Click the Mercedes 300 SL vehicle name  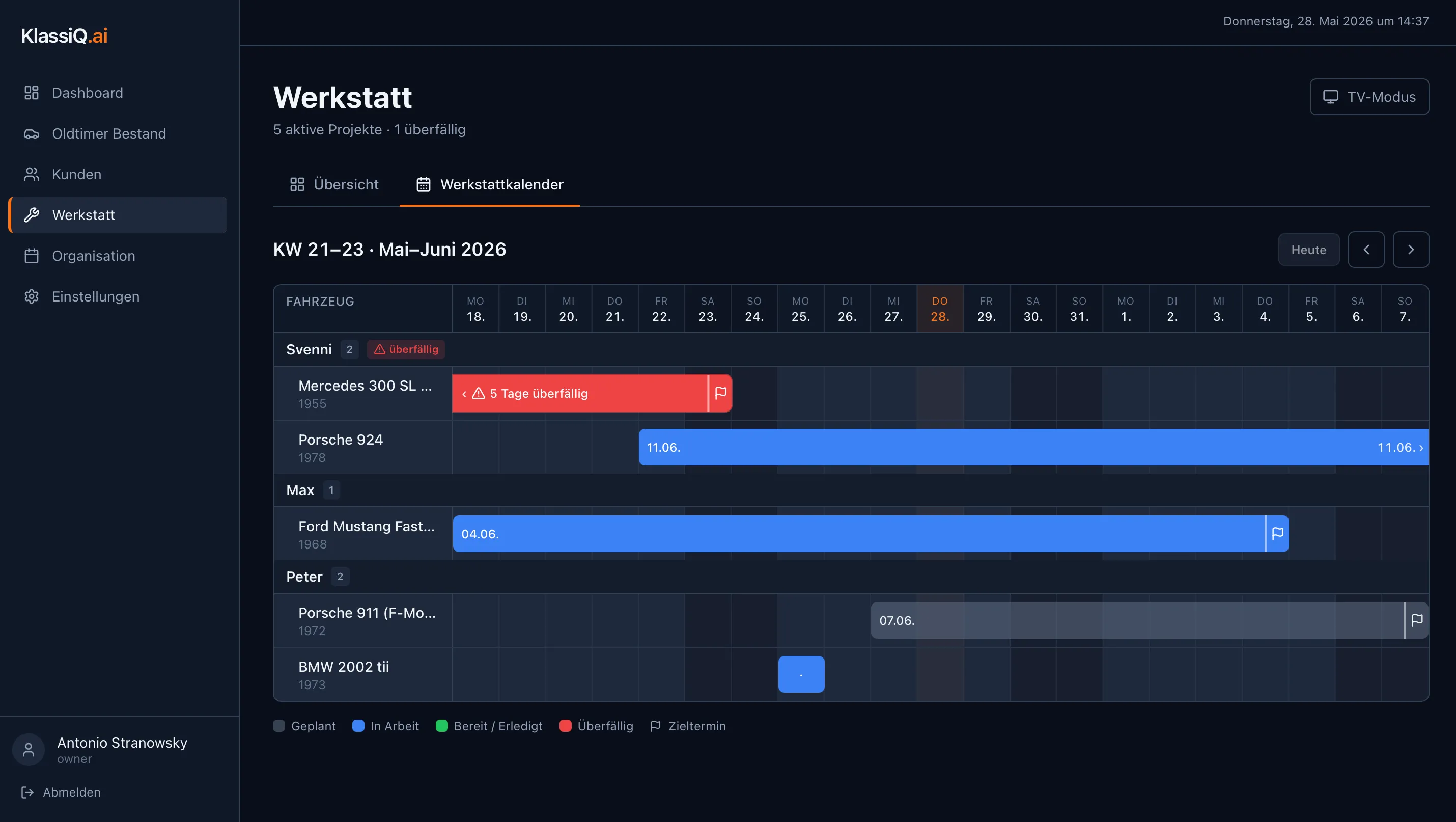(x=365, y=386)
